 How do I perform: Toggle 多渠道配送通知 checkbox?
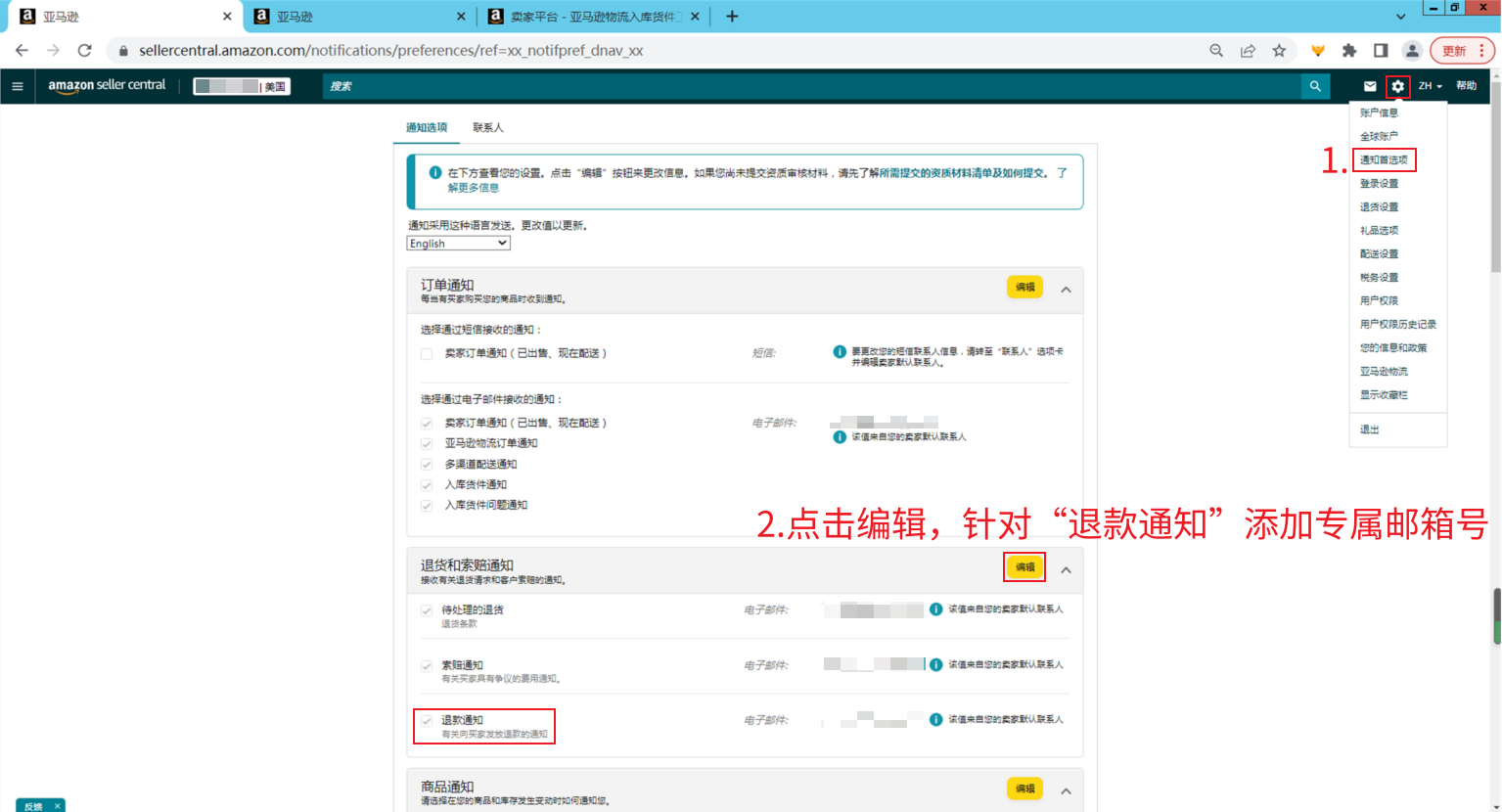coord(427,465)
